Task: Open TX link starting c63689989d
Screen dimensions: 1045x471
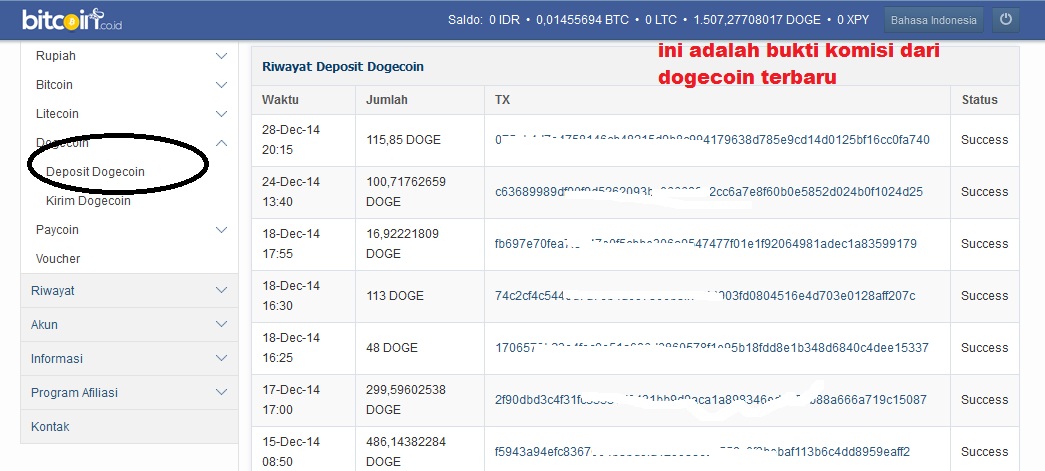Action: coord(708,192)
